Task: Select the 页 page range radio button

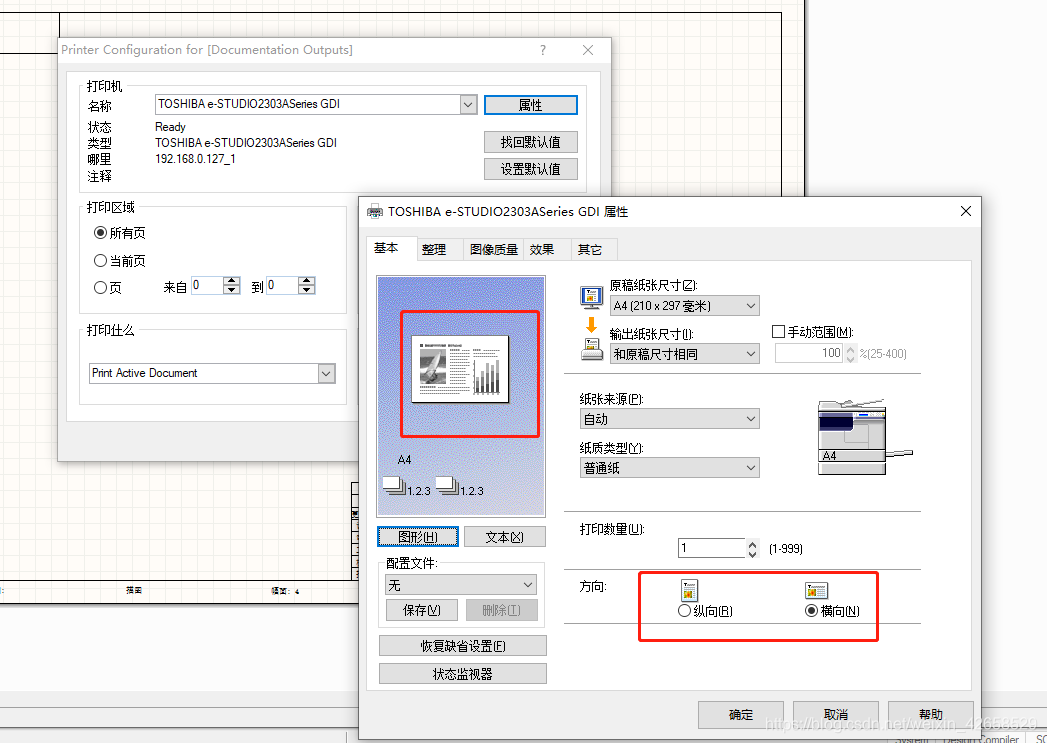Action: click(x=100, y=288)
